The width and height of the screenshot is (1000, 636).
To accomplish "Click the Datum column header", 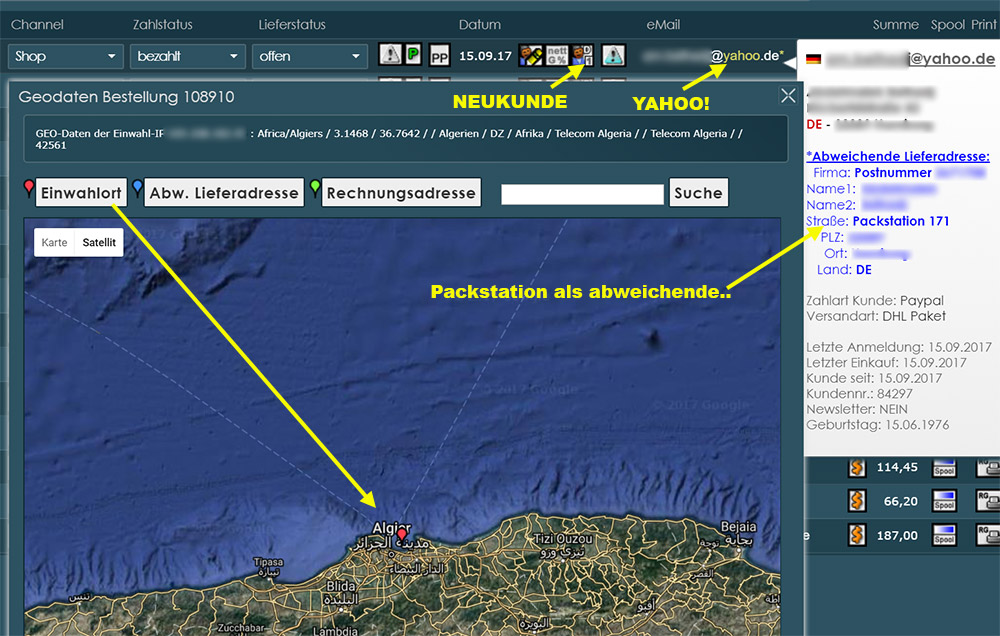I will [x=480, y=25].
